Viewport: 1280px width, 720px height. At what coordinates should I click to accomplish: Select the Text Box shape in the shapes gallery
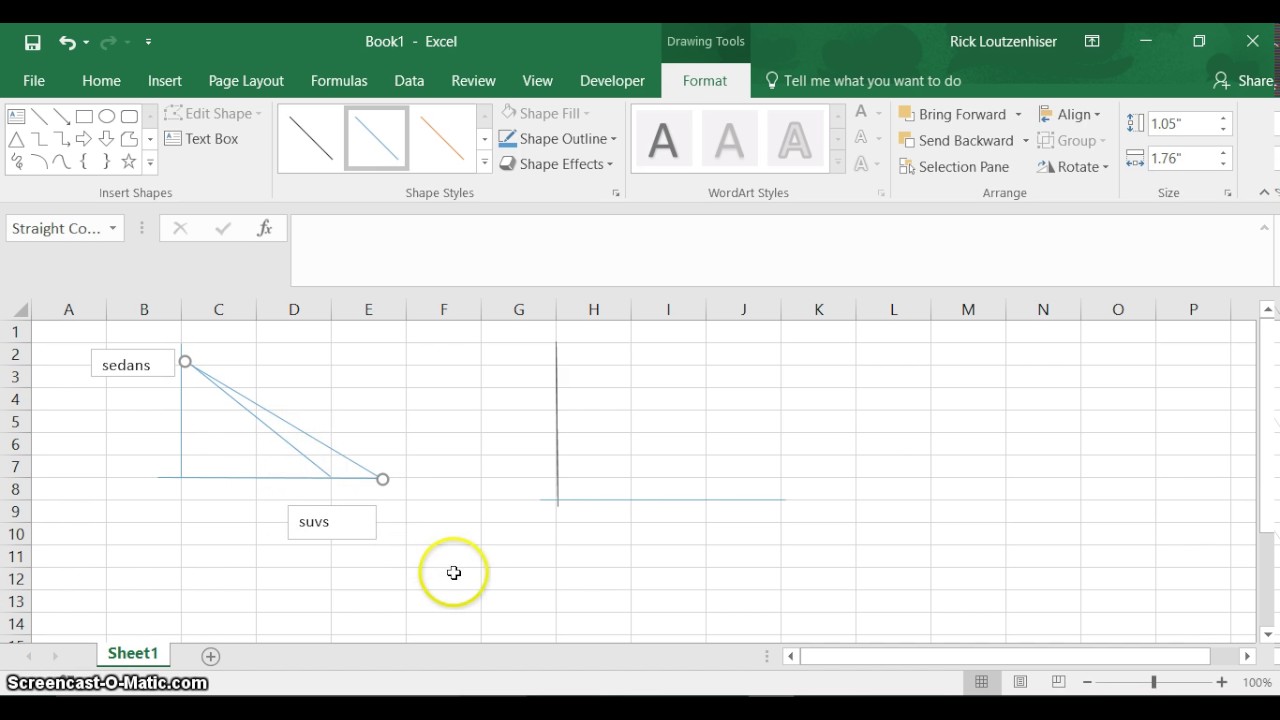coord(16,116)
